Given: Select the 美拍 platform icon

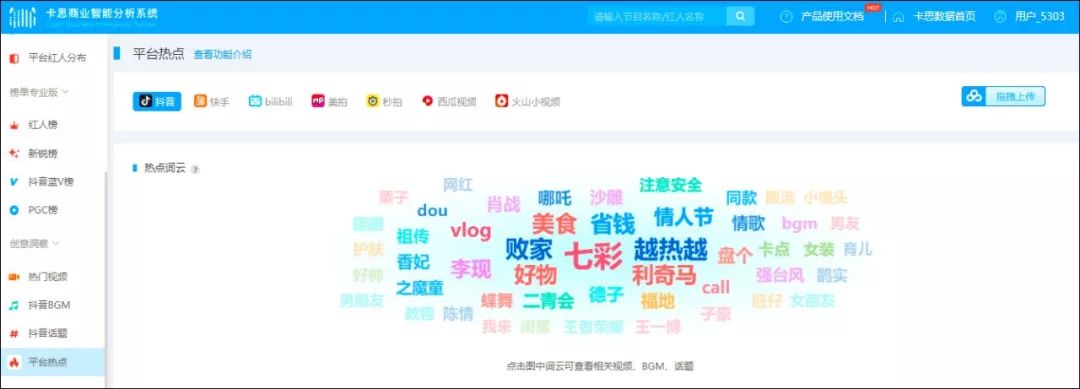Looking at the screenshot, I should (x=318, y=101).
